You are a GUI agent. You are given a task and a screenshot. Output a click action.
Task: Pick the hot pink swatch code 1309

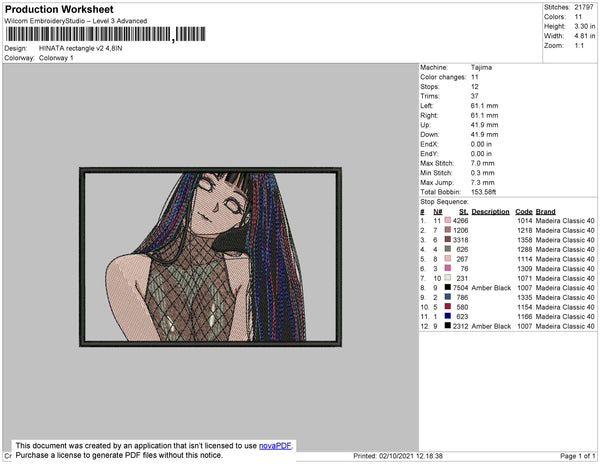448,268
